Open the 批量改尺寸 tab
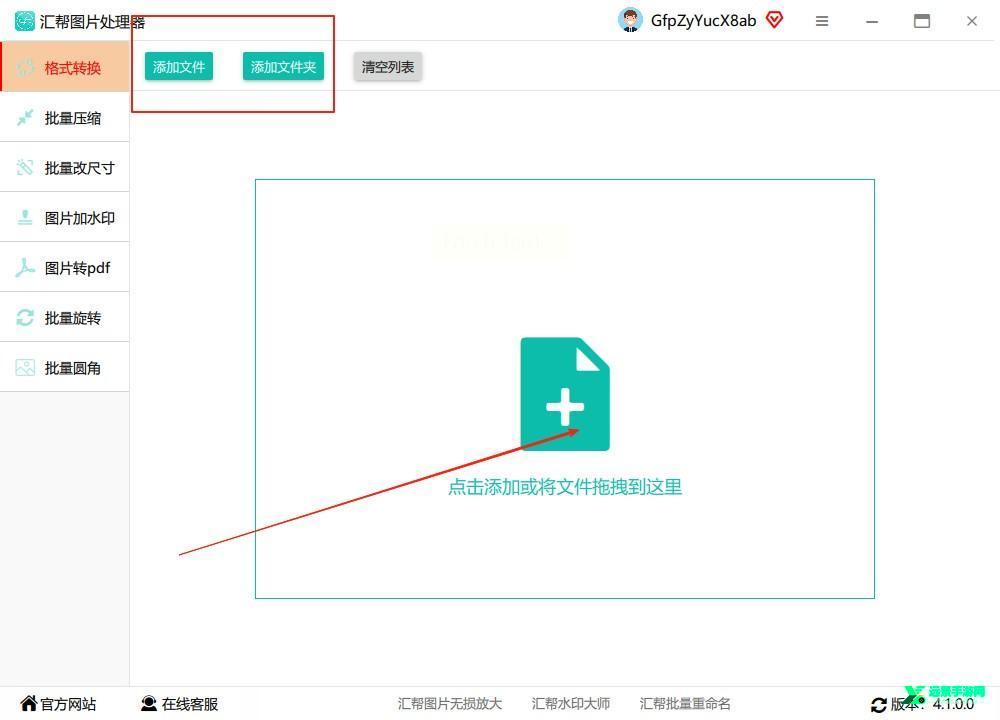 tap(65, 168)
